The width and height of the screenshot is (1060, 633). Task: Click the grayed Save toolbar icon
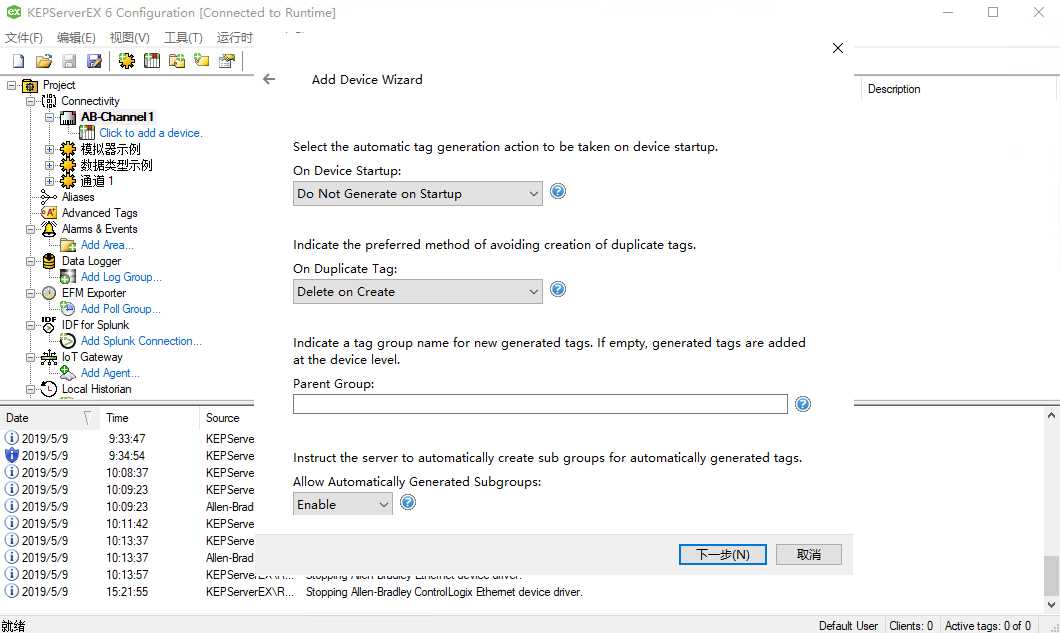tap(69, 61)
